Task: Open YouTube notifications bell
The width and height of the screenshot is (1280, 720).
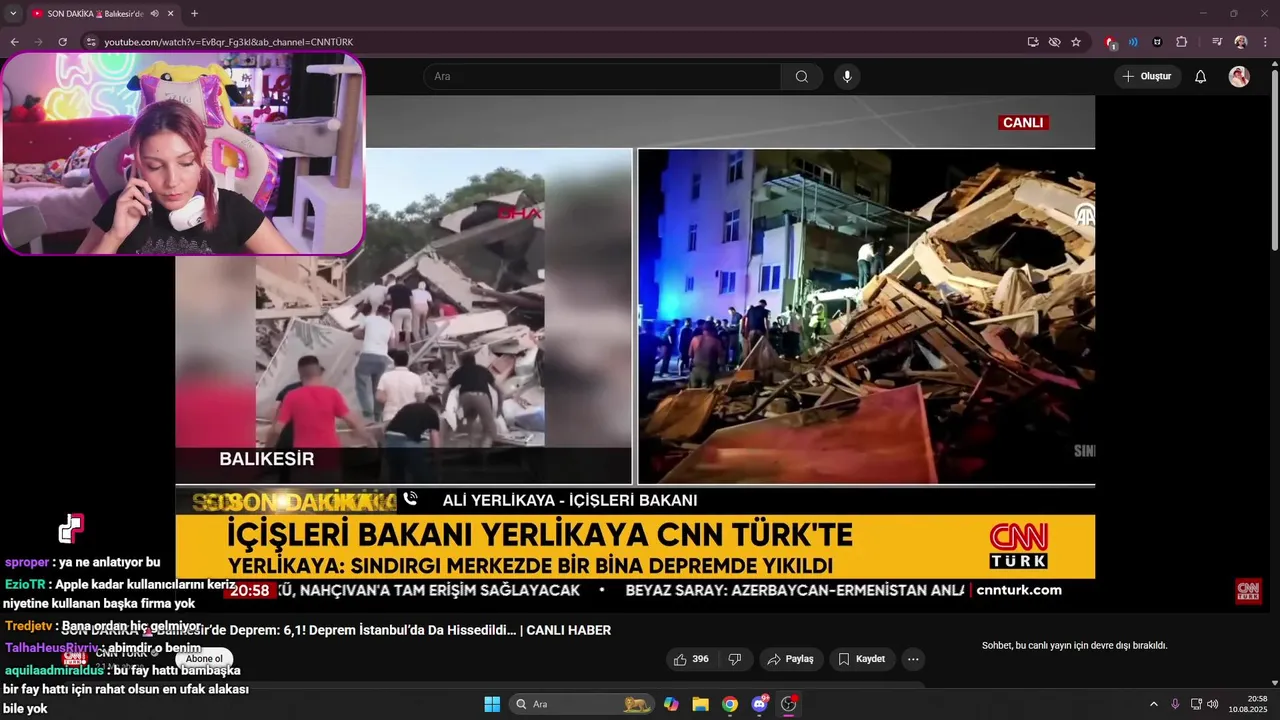Action: point(1201,76)
